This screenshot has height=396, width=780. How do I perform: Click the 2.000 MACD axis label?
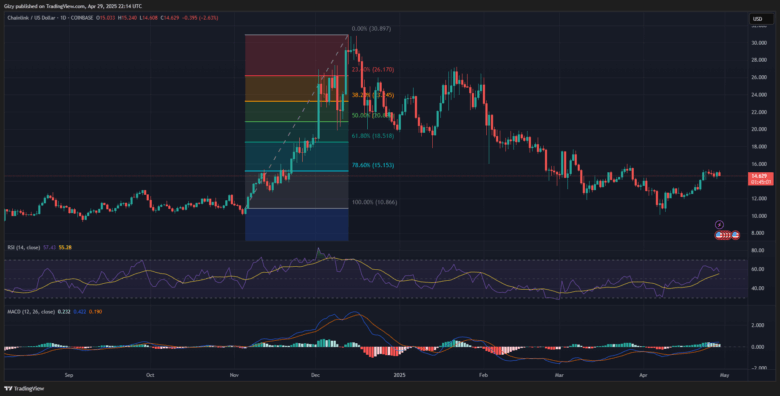[x=758, y=325]
